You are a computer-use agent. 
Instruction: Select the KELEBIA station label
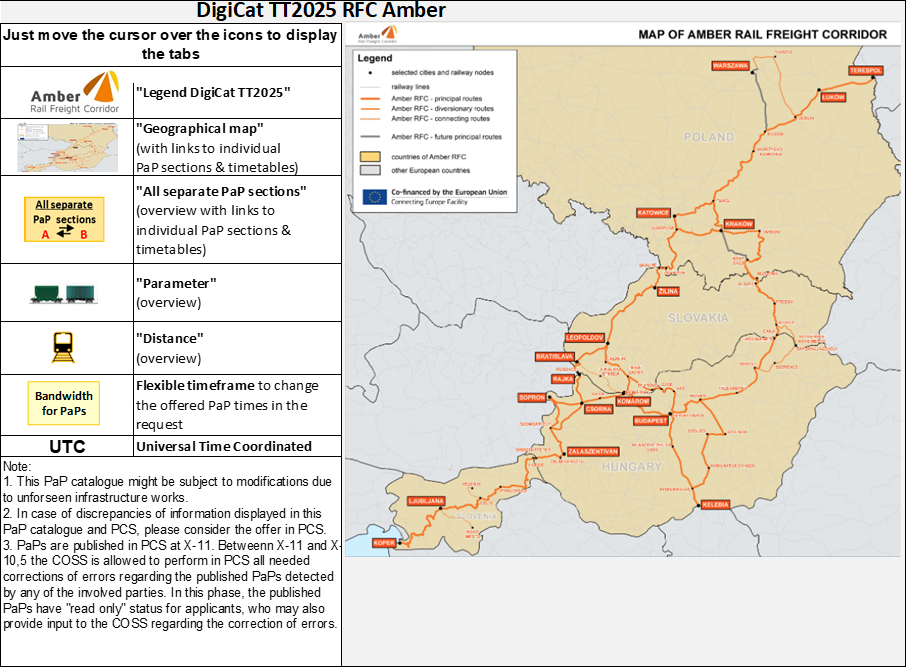tap(715, 505)
